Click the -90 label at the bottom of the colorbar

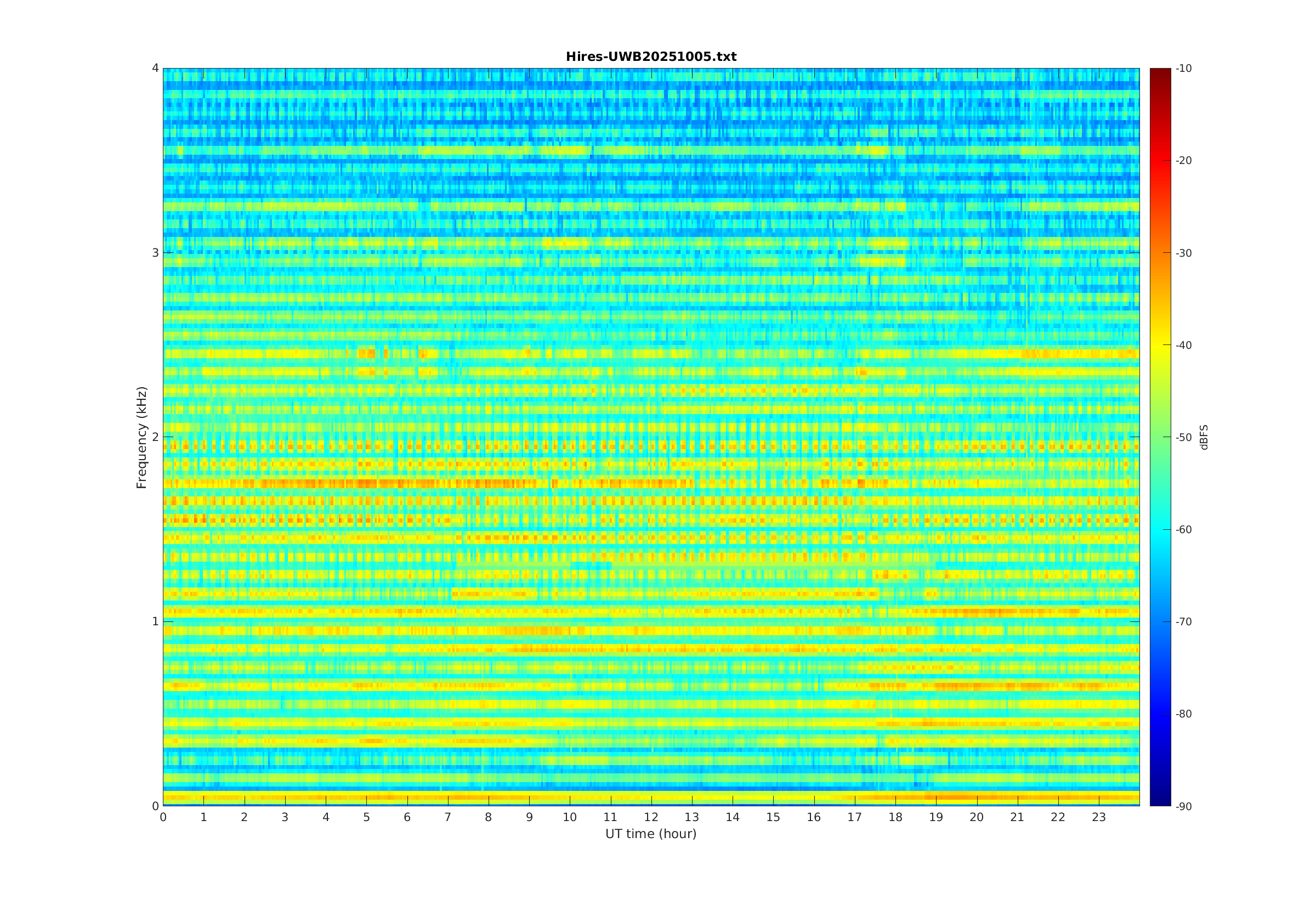click(1183, 806)
